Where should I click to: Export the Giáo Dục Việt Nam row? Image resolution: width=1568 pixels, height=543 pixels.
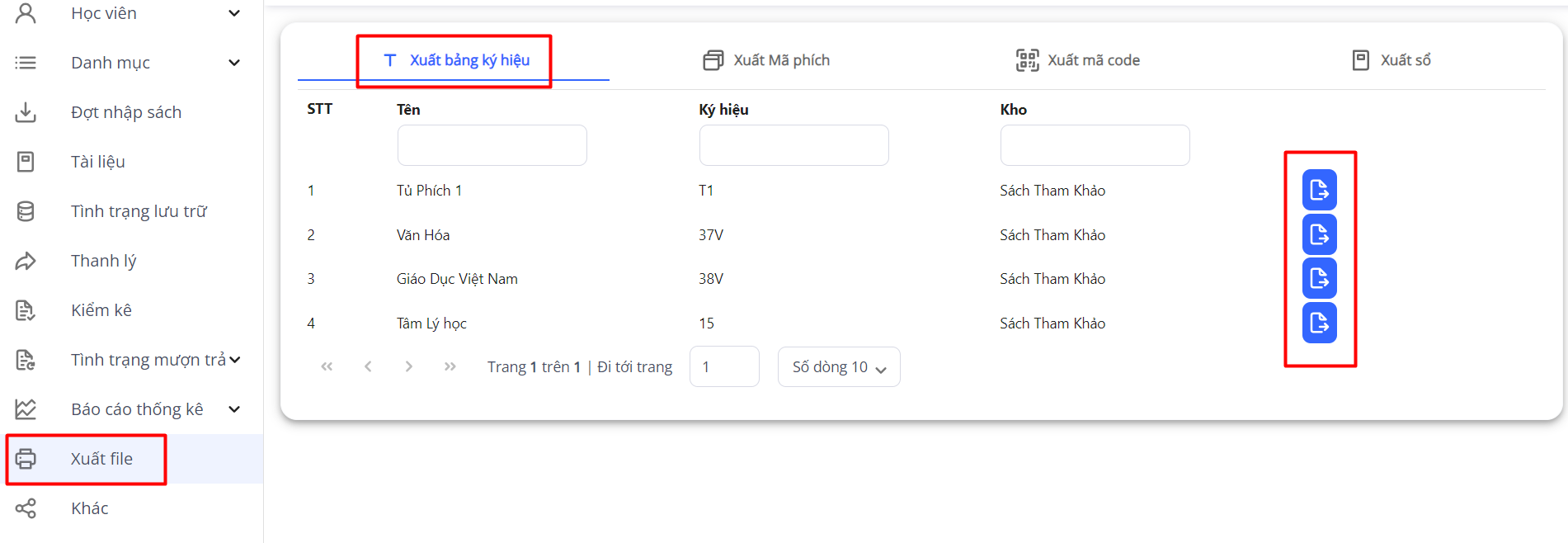[1319, 279]
